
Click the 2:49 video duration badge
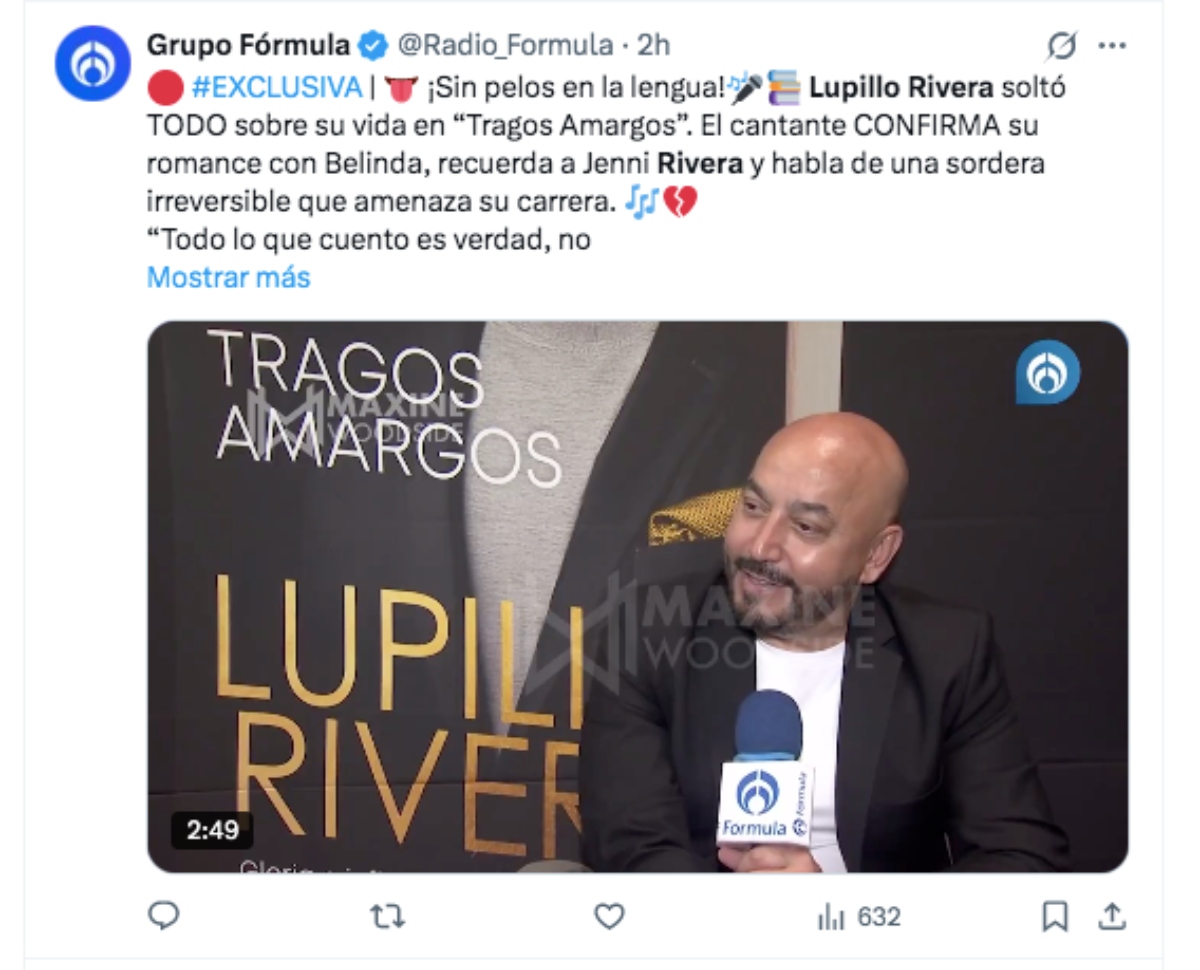click(212, 831)
